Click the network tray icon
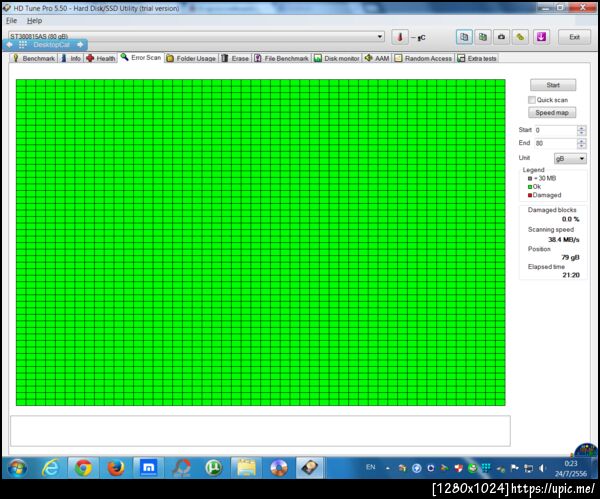This screenshot has width=600, height=499. pyautogui.click(x=528, y=468)
